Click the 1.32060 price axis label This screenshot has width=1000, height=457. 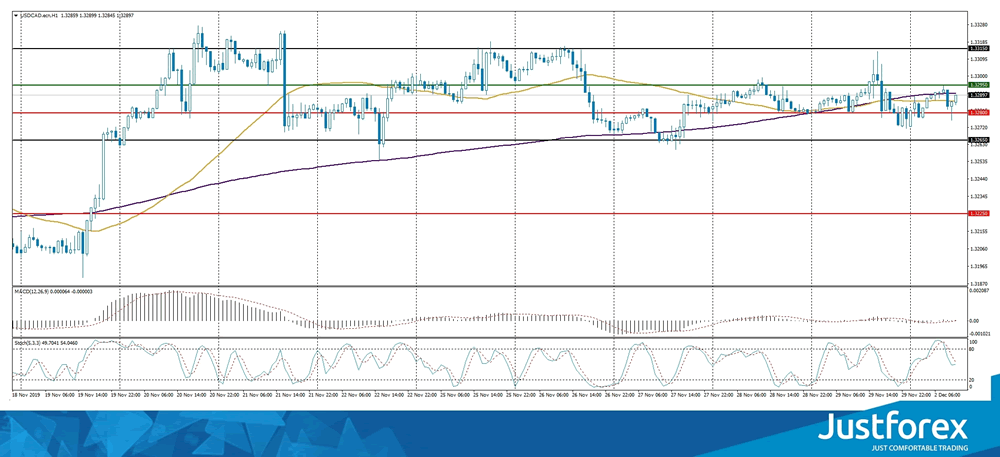(x=978, y=249)
